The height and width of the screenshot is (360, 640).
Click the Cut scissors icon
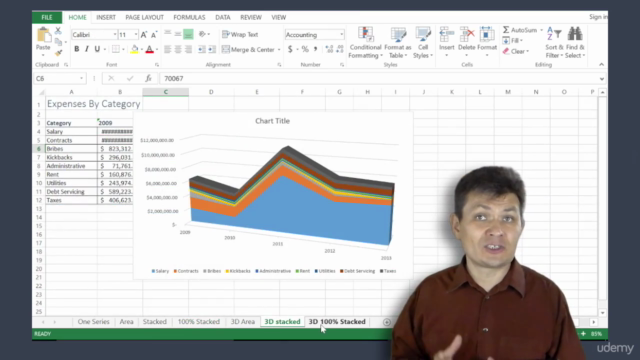[x=58, y=30]
